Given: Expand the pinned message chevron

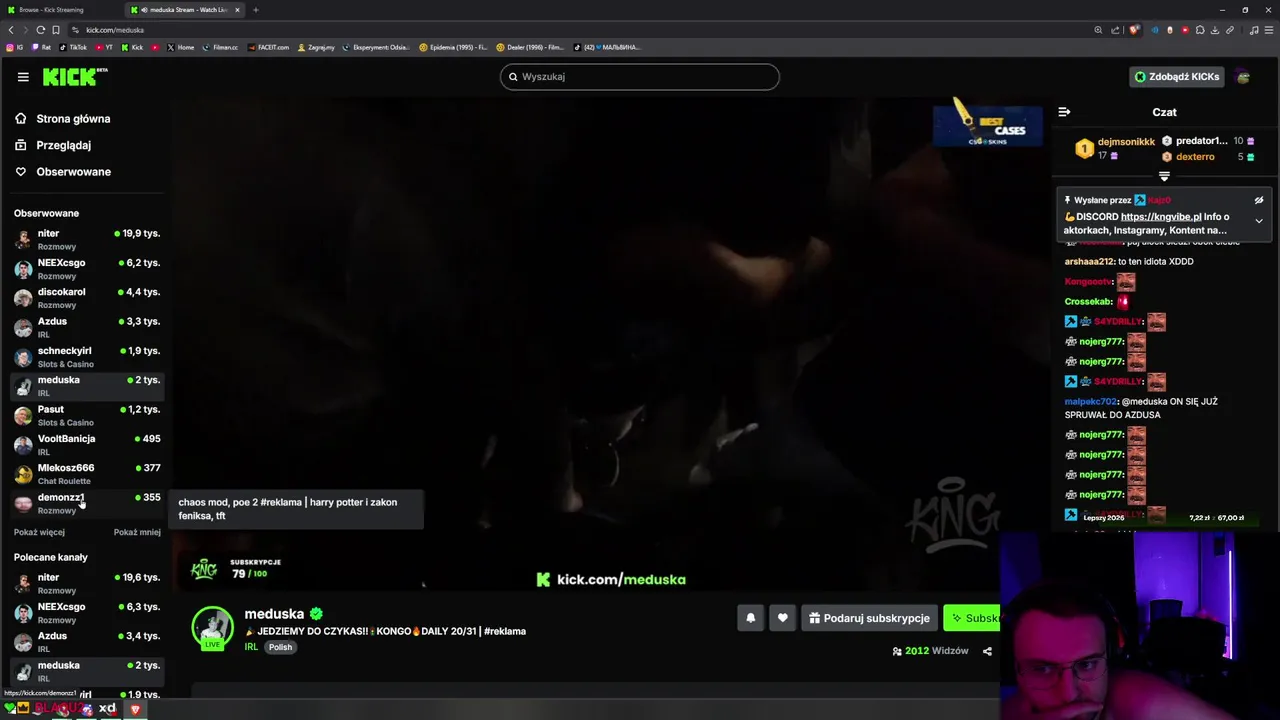Looking at the screenshot, I should coord(1259,221).
